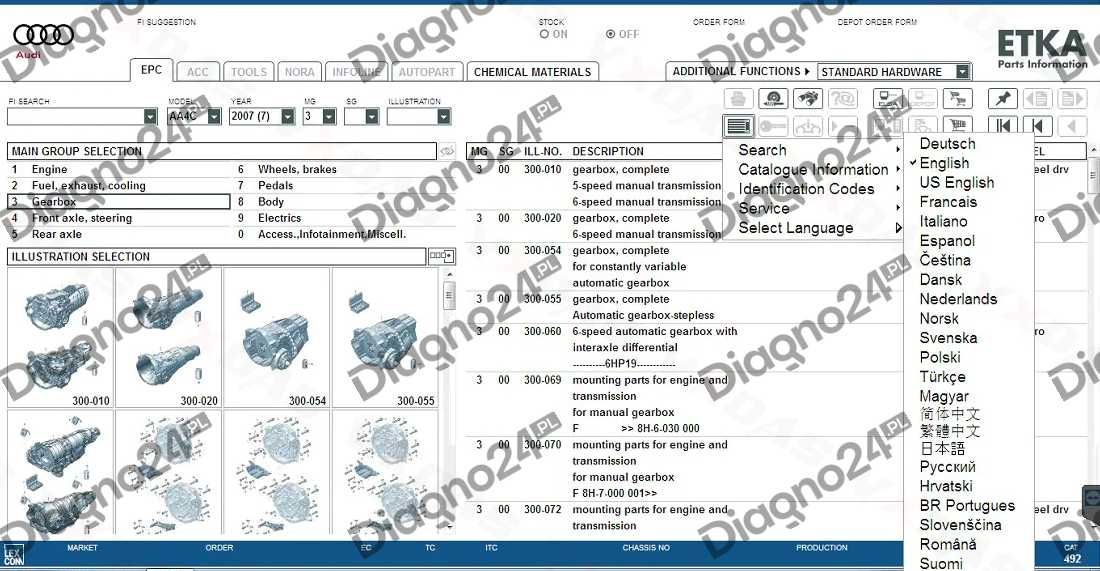Click the computer terminal icon
Image resolution: width=1100 pixels, height=571 pixels.
tap(887, 99)
